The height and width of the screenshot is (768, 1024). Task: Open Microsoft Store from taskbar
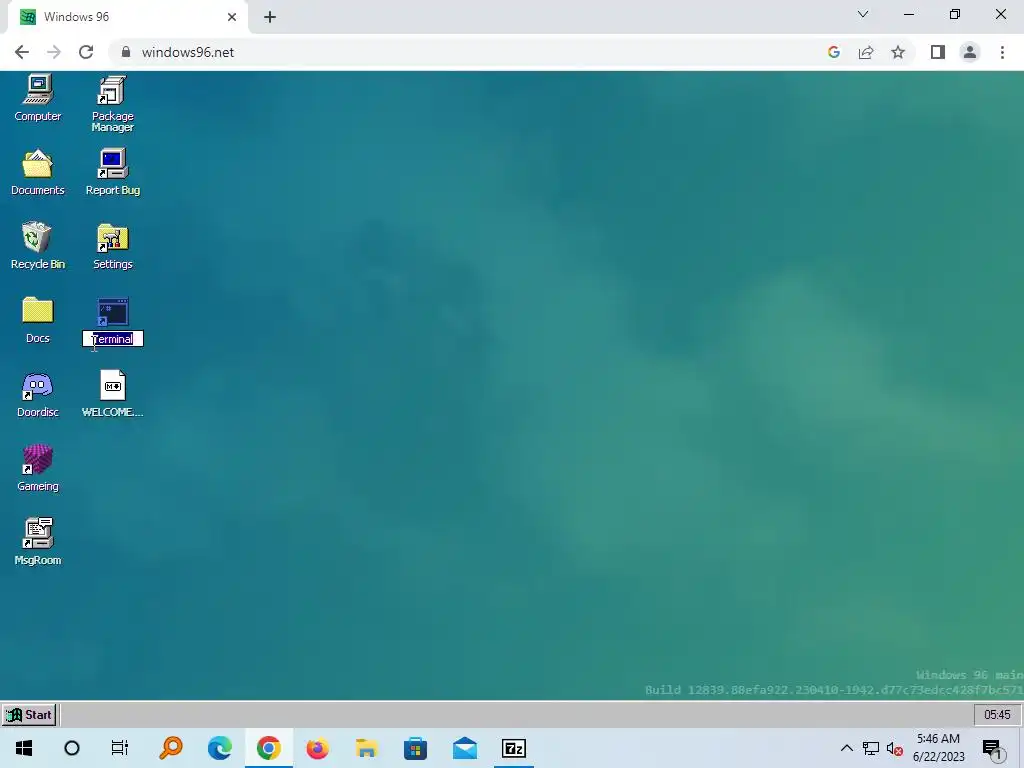[415, 748]
